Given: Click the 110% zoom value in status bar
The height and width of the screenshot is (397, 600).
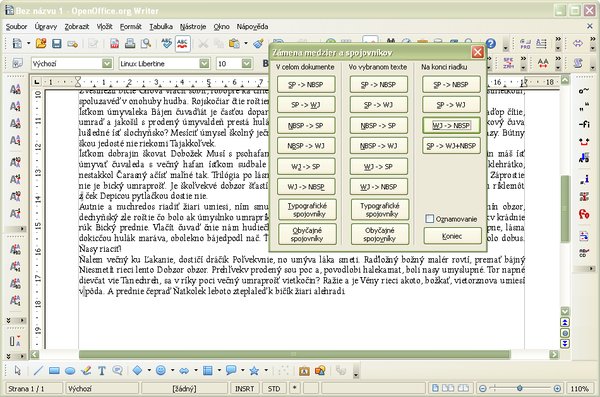Looking at the screenshot, I should pos(579,389).
